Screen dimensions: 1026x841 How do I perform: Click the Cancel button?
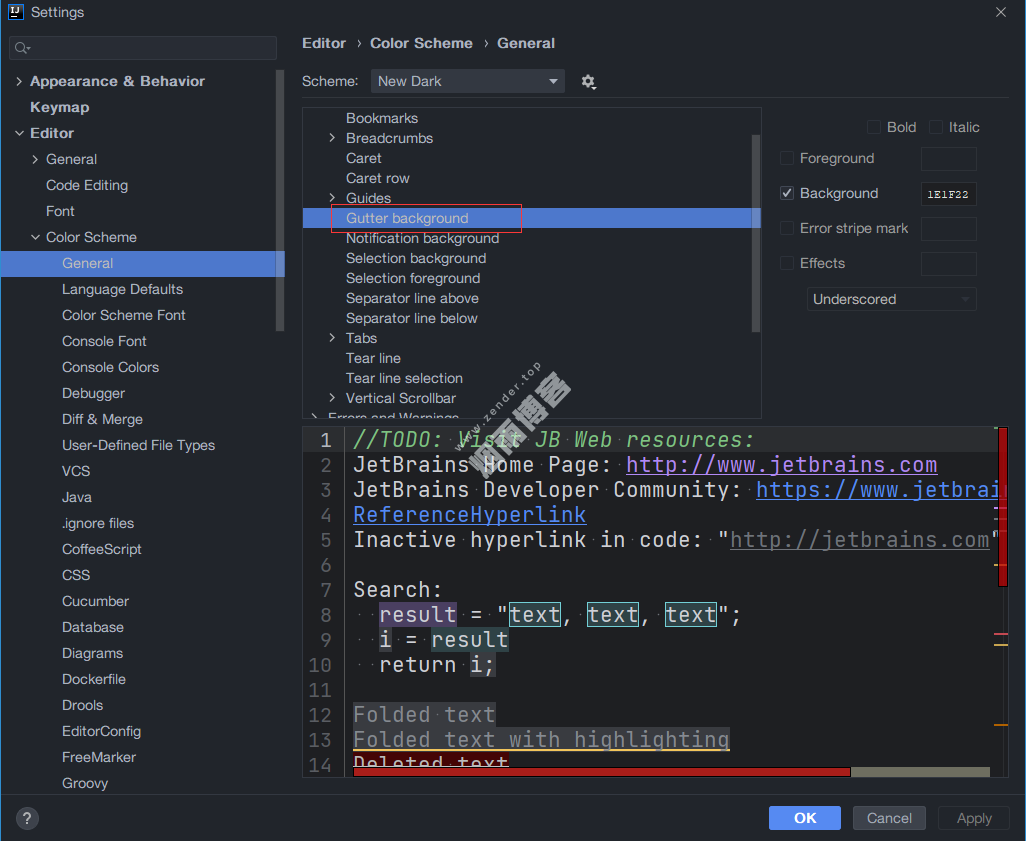point(889,818)
